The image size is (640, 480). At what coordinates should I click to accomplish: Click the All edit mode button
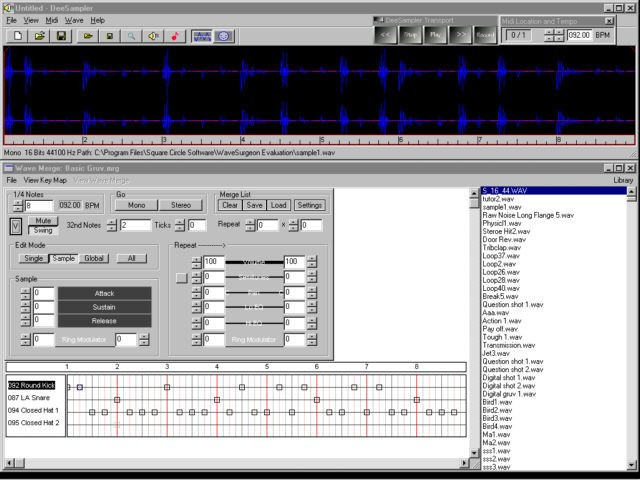click(131, 258)
